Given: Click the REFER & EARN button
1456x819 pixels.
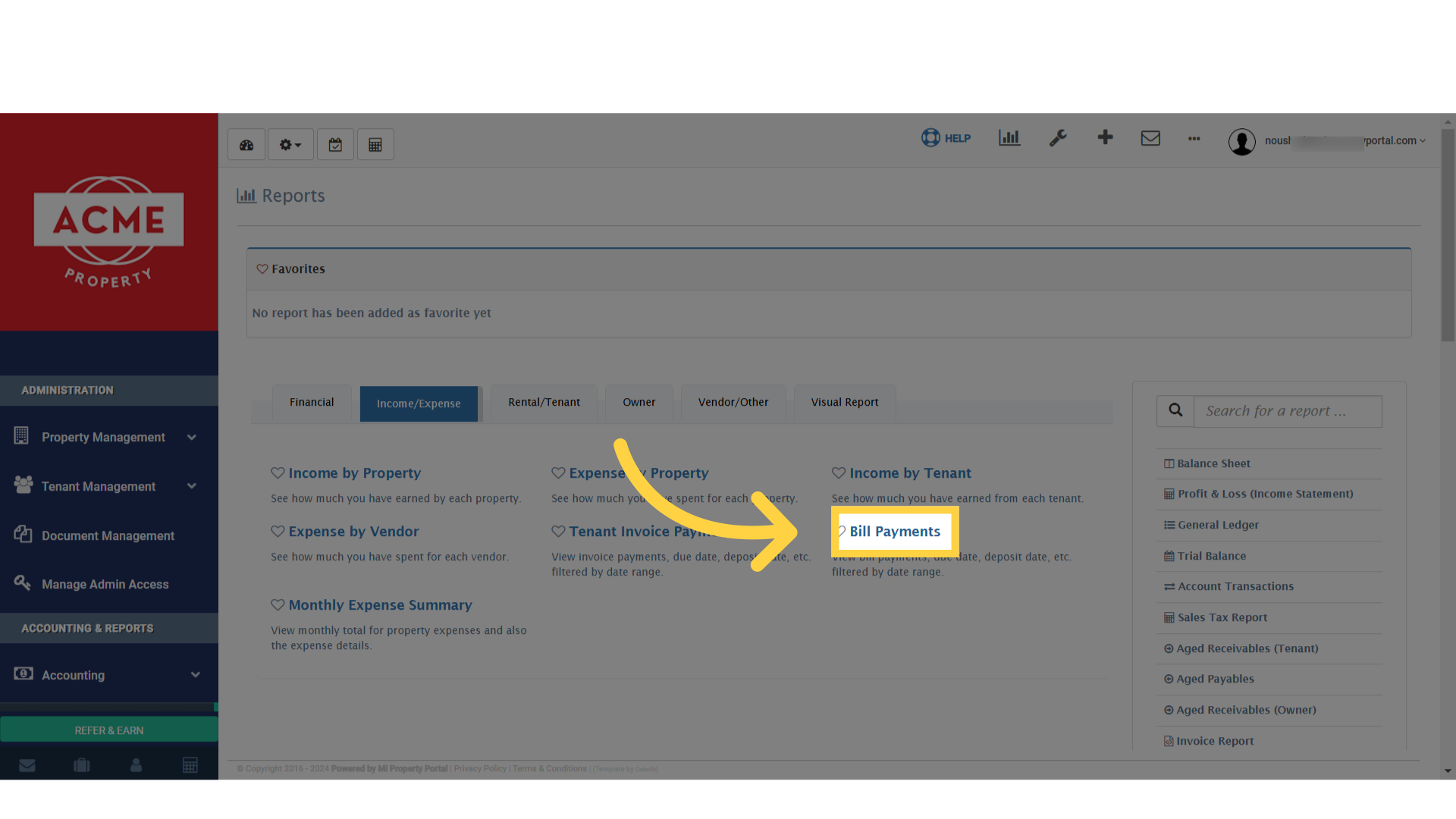Looking at the screenshot, I should point(109,730).
